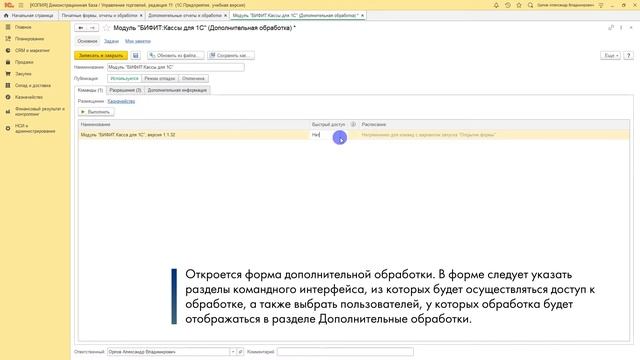Open CRM и маркетинг section
This screenshot has height=360, width=640.
[32, 50]
